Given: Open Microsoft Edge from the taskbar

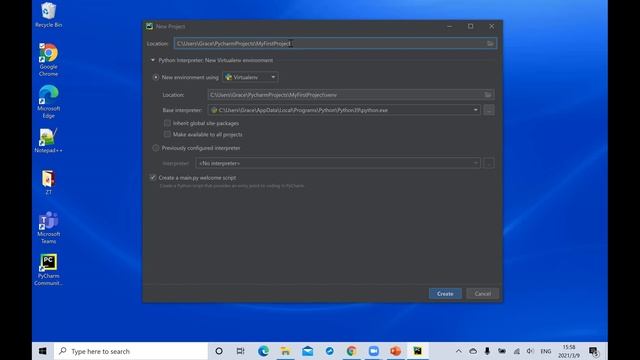Looking at the screenshot, I should click(263, 351).
